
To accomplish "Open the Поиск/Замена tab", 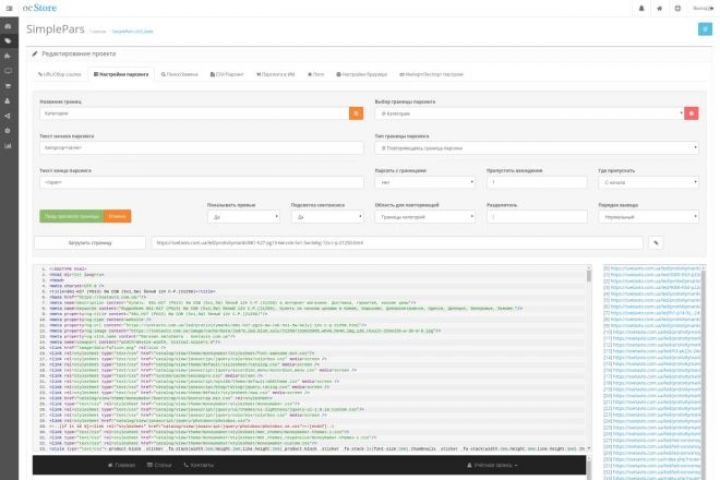I will point(180,74).
